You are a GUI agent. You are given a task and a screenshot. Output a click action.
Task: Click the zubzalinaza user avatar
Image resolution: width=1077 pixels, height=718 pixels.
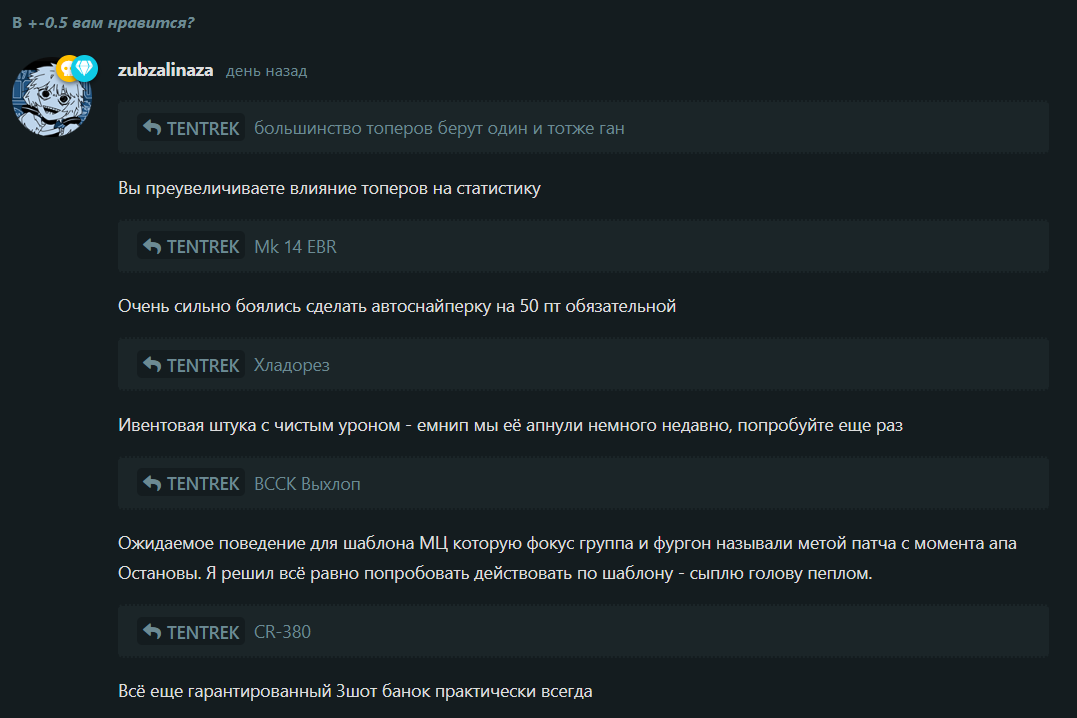pos(52,97)
